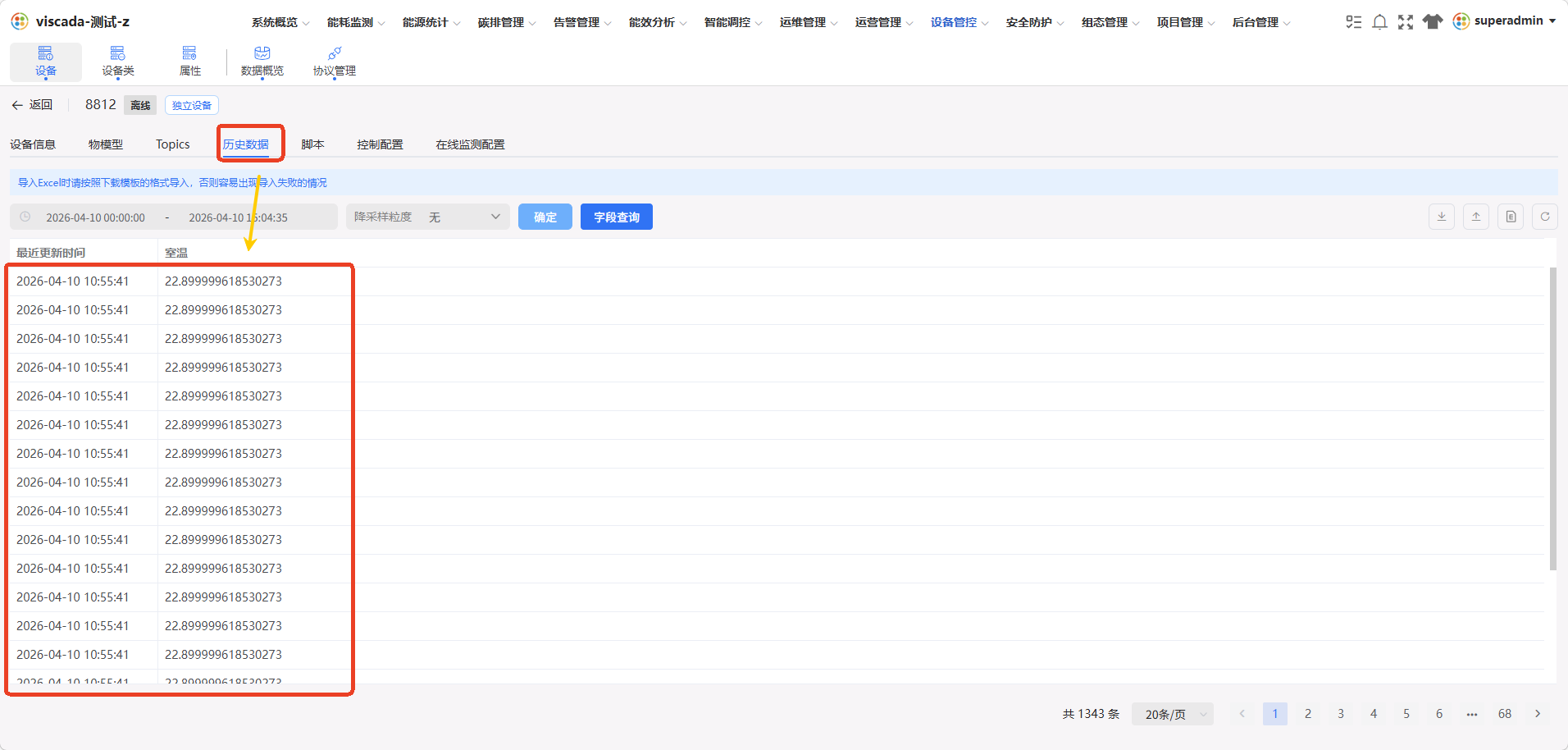
Task: Expand the 组态管理 menu
Action: click(1110, 22)
